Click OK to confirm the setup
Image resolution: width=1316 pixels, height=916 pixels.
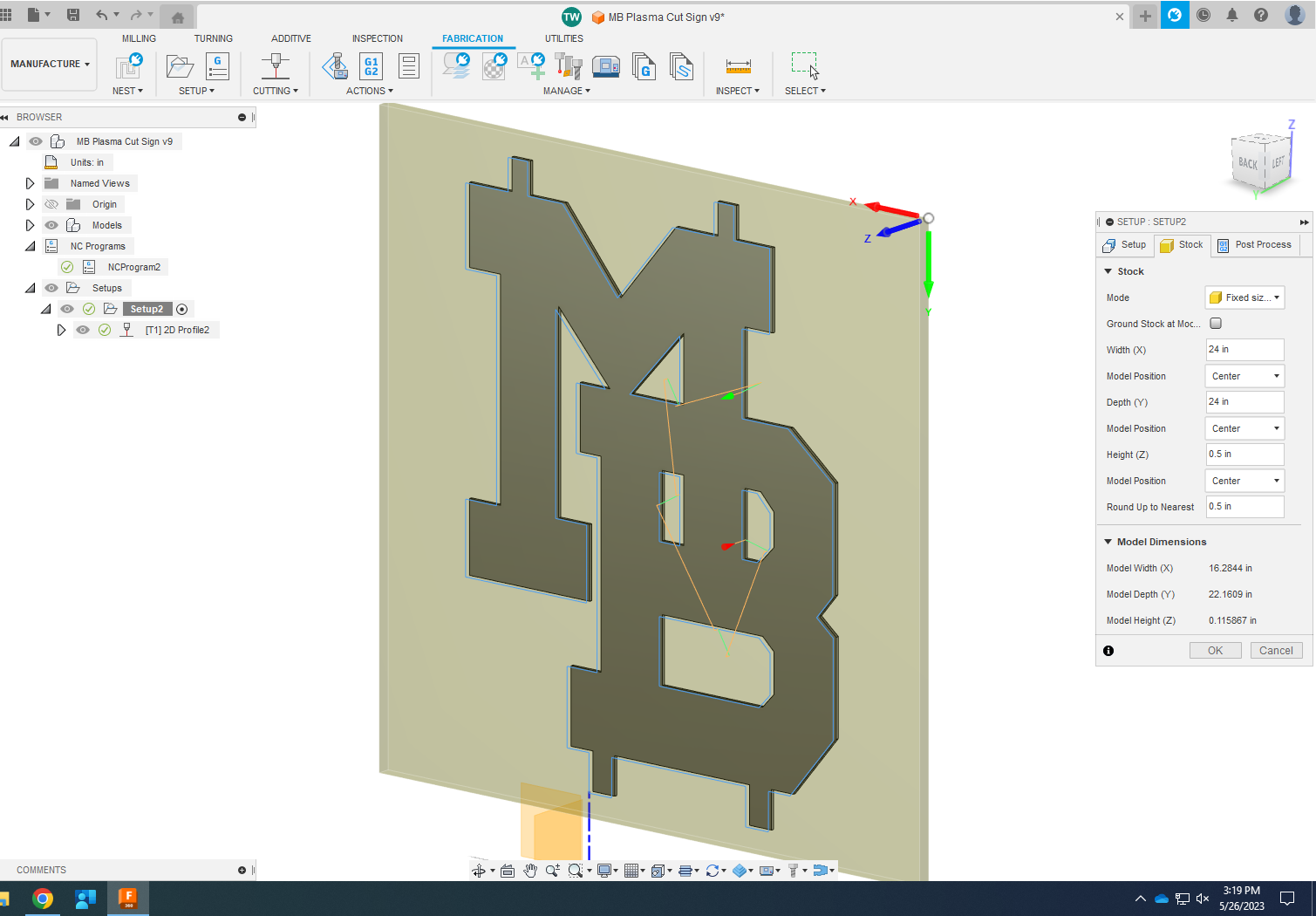point(1215,650)
